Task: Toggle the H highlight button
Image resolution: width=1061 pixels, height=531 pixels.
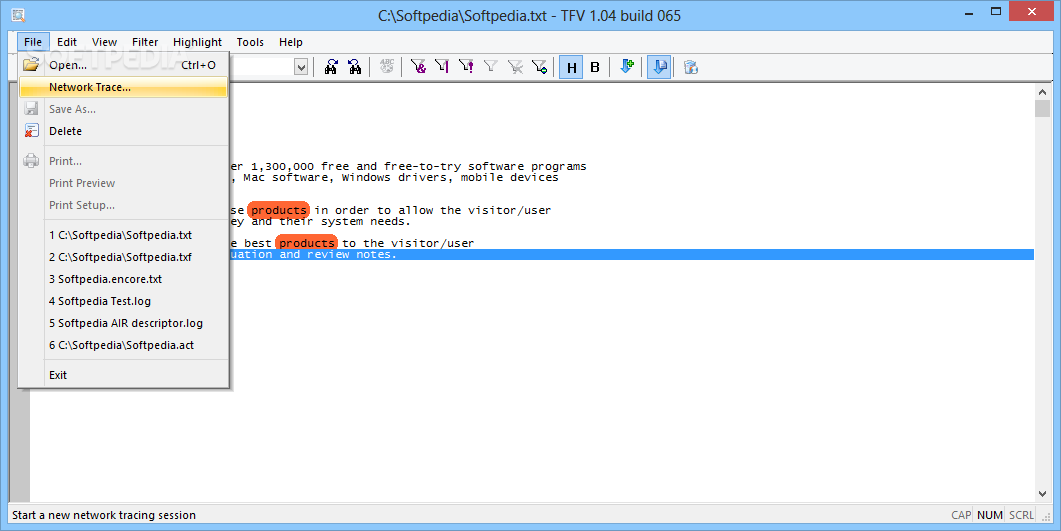Action: coord(572,67)
